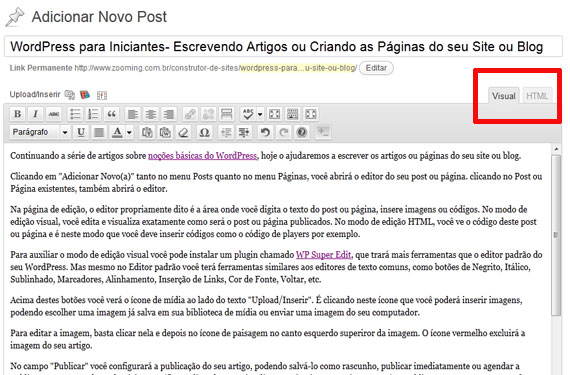Viewport: 570px width, 375px height.
Task: Open the WP Super Edit link
Action: (324, 255)
